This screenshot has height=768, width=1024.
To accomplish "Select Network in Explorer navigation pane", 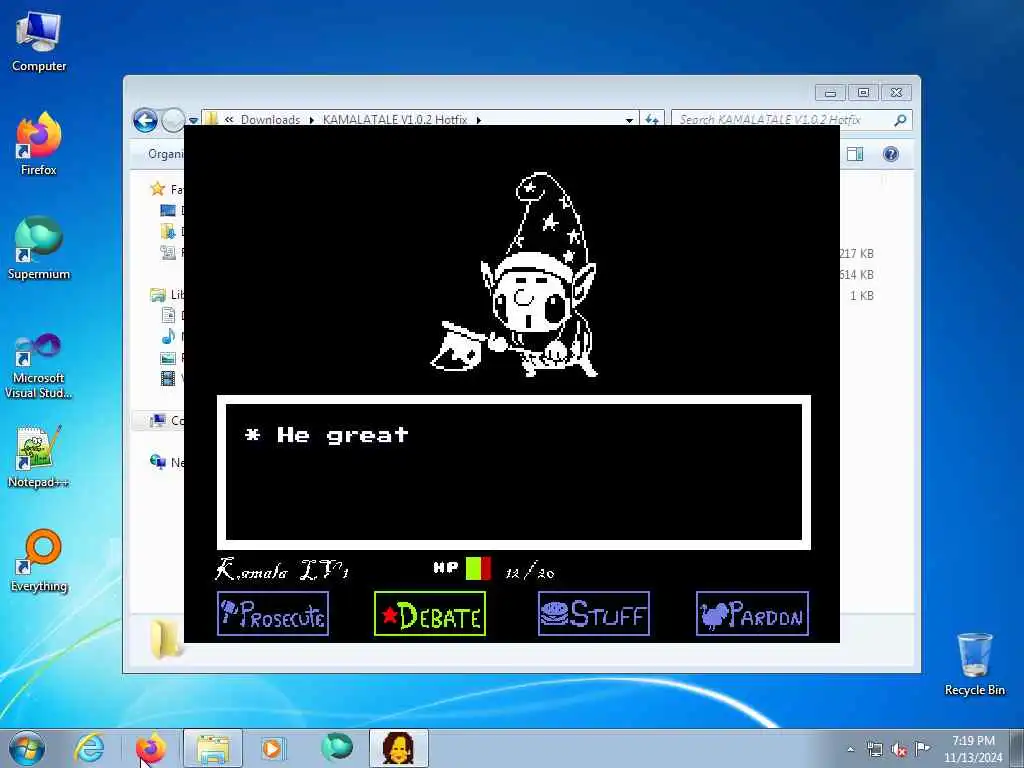I will tap(166, 462).
